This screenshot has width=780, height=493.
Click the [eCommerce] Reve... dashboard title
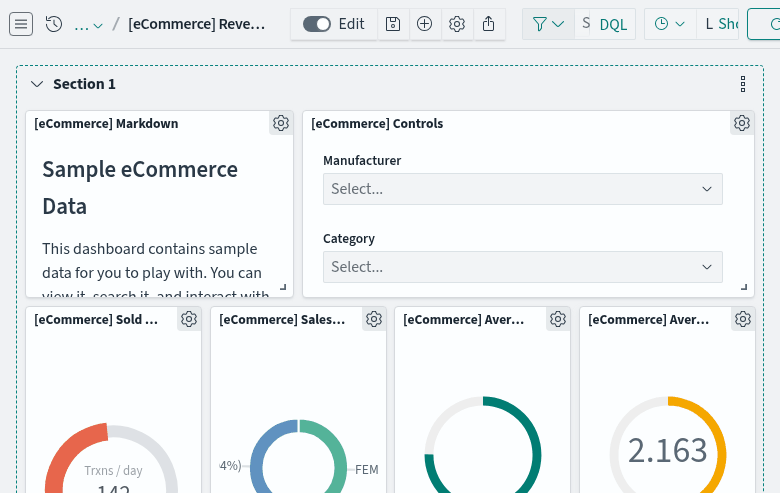[x=196, y=24]
